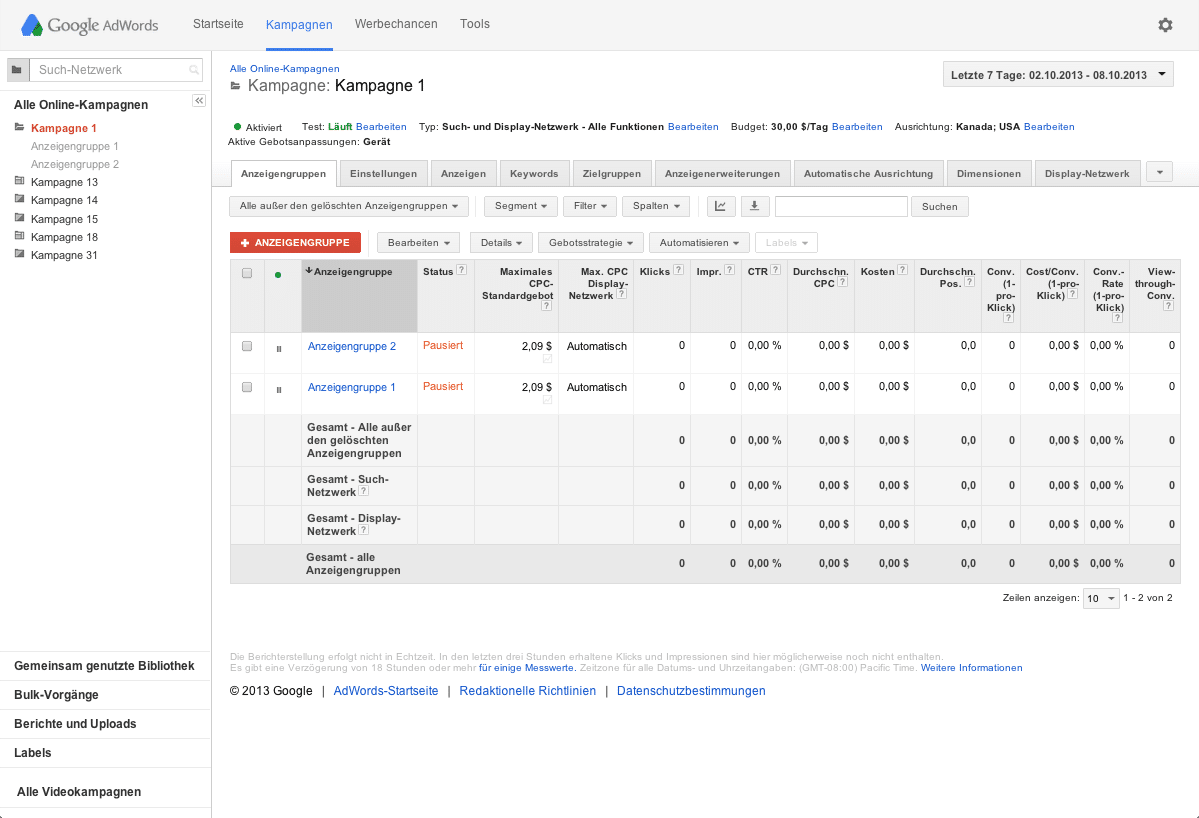Open help icon for Max. CPC Display-Netzwerk

[x=622, y=294]
